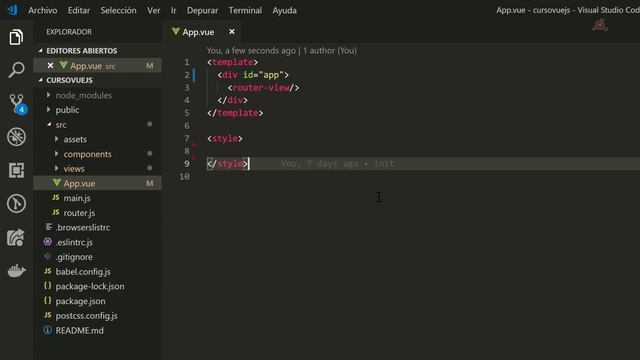Open babel.config.js file
The height and width of the screenshot is (360, 640).
[83, 271]
